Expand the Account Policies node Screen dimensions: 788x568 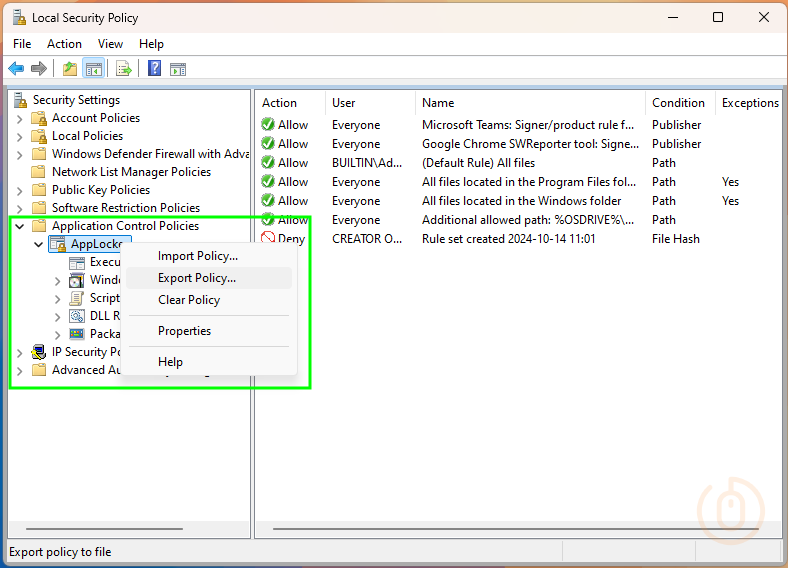coord(19,118)
